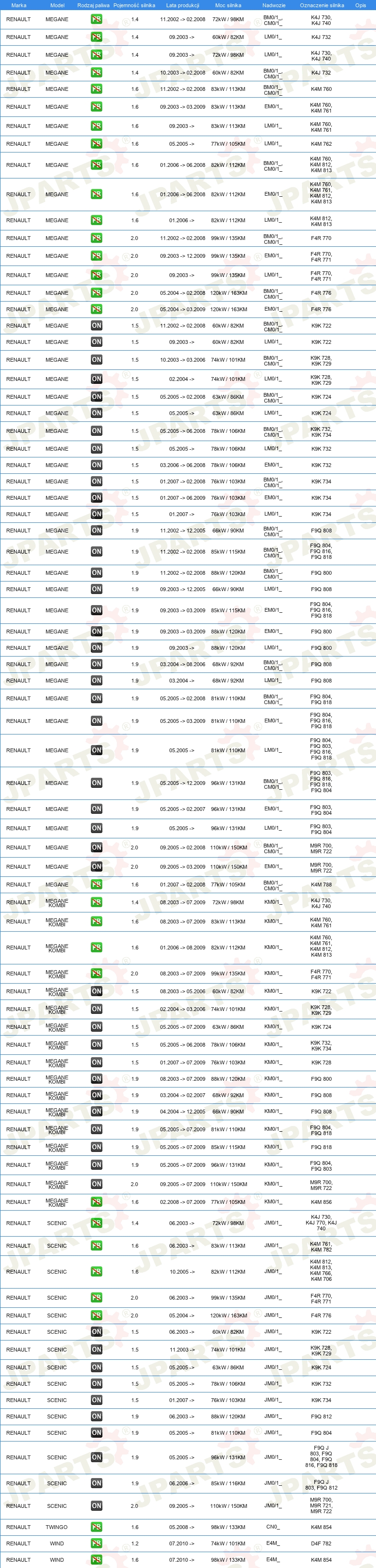
Task: Select the 04.2004 -> 12.2005 date cell
Action: [183, 1112]
